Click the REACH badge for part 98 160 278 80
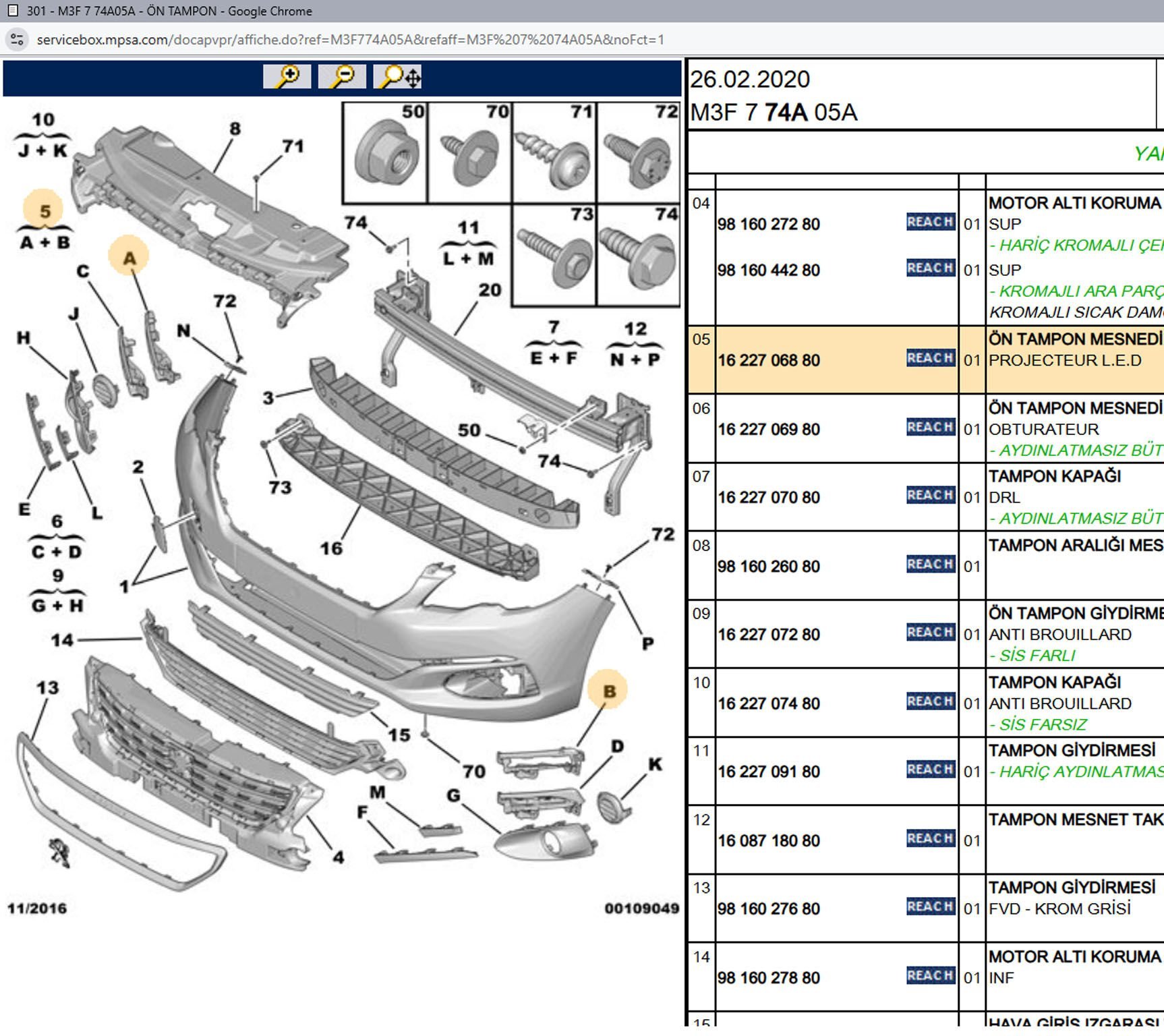This screenshot has width=1164, height=1036. [930, 975]
